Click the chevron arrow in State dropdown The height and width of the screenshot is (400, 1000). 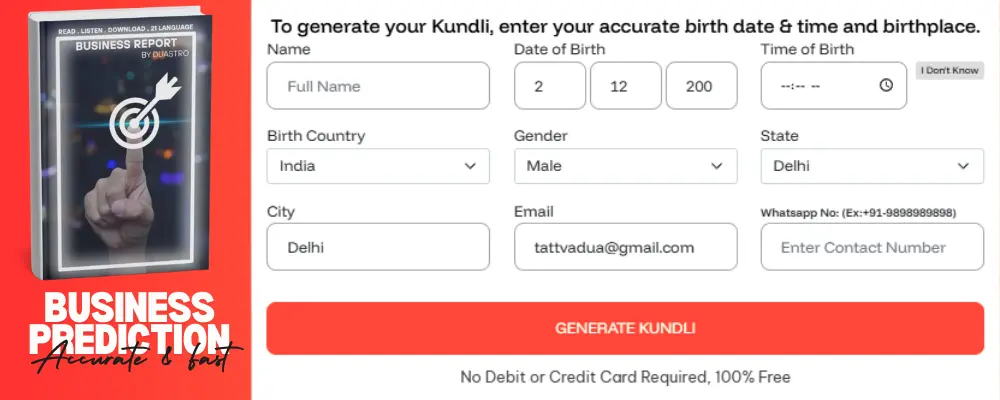click(963, 166)
